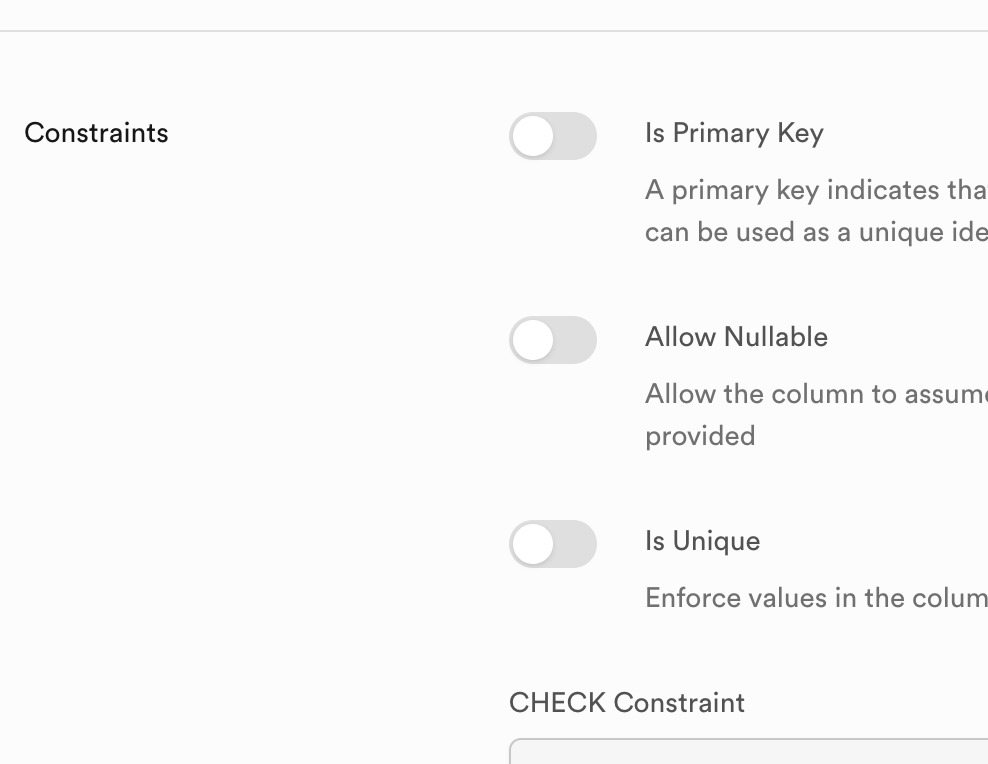
Task: Click the 'Constraints' section heading
Action: pyautogui.click(x=96, y=133)
